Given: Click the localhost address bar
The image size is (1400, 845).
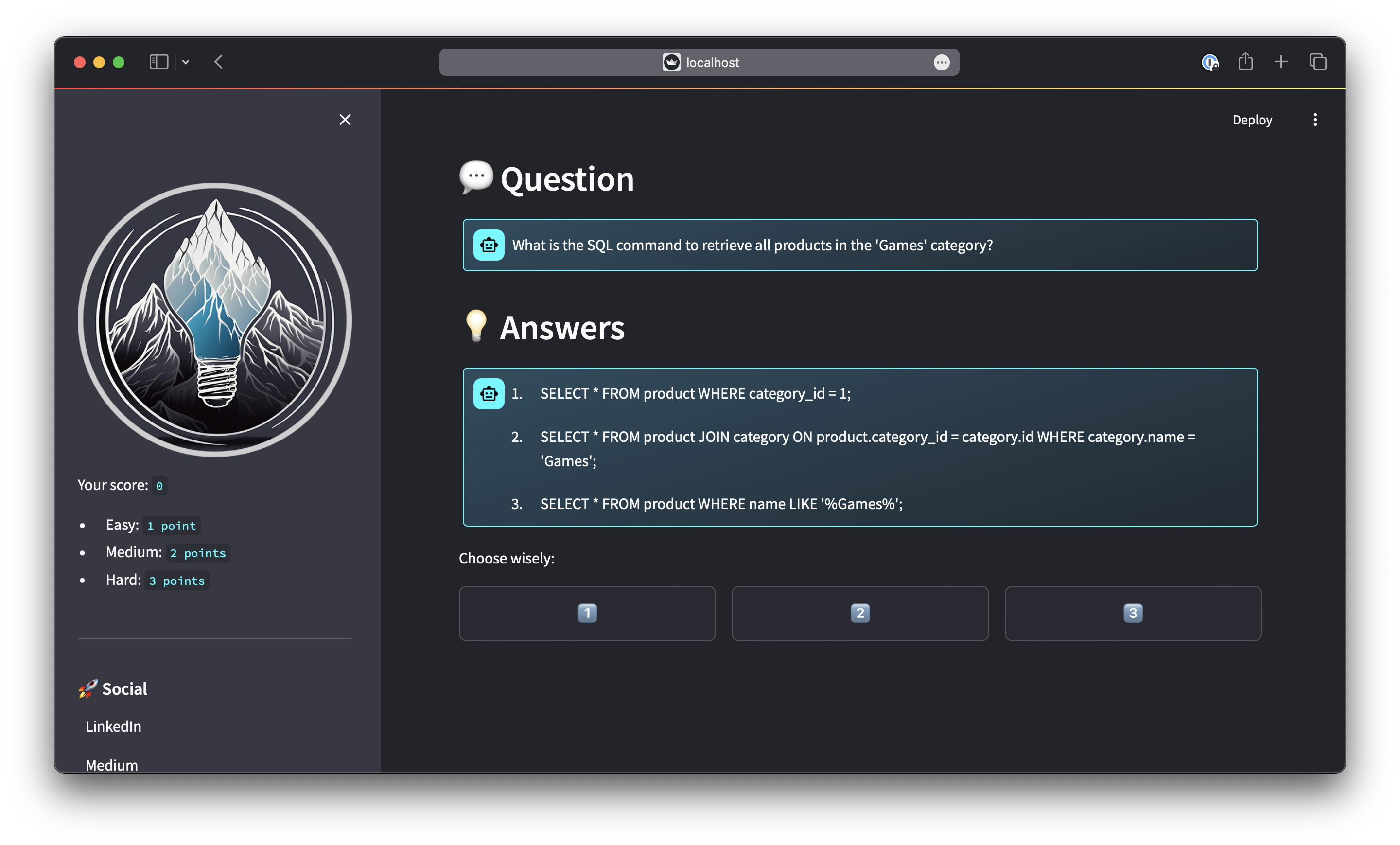Looking at the screenshot, I should (x=699, y=63).
